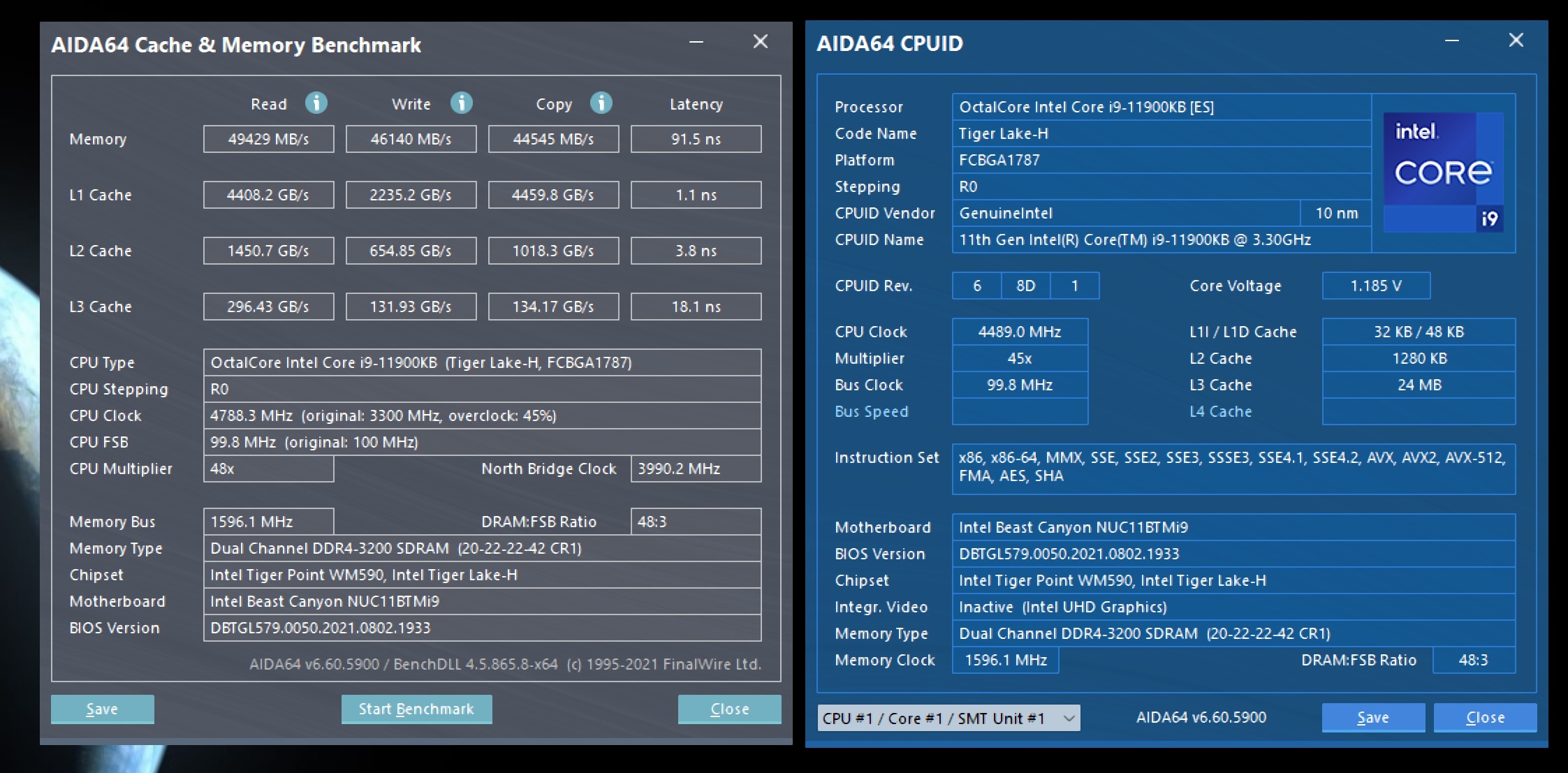The width and height of the screenshot is (1568, 773).
Task: Click the Motherboard field in Benchmark window
Action: point(482,601)
